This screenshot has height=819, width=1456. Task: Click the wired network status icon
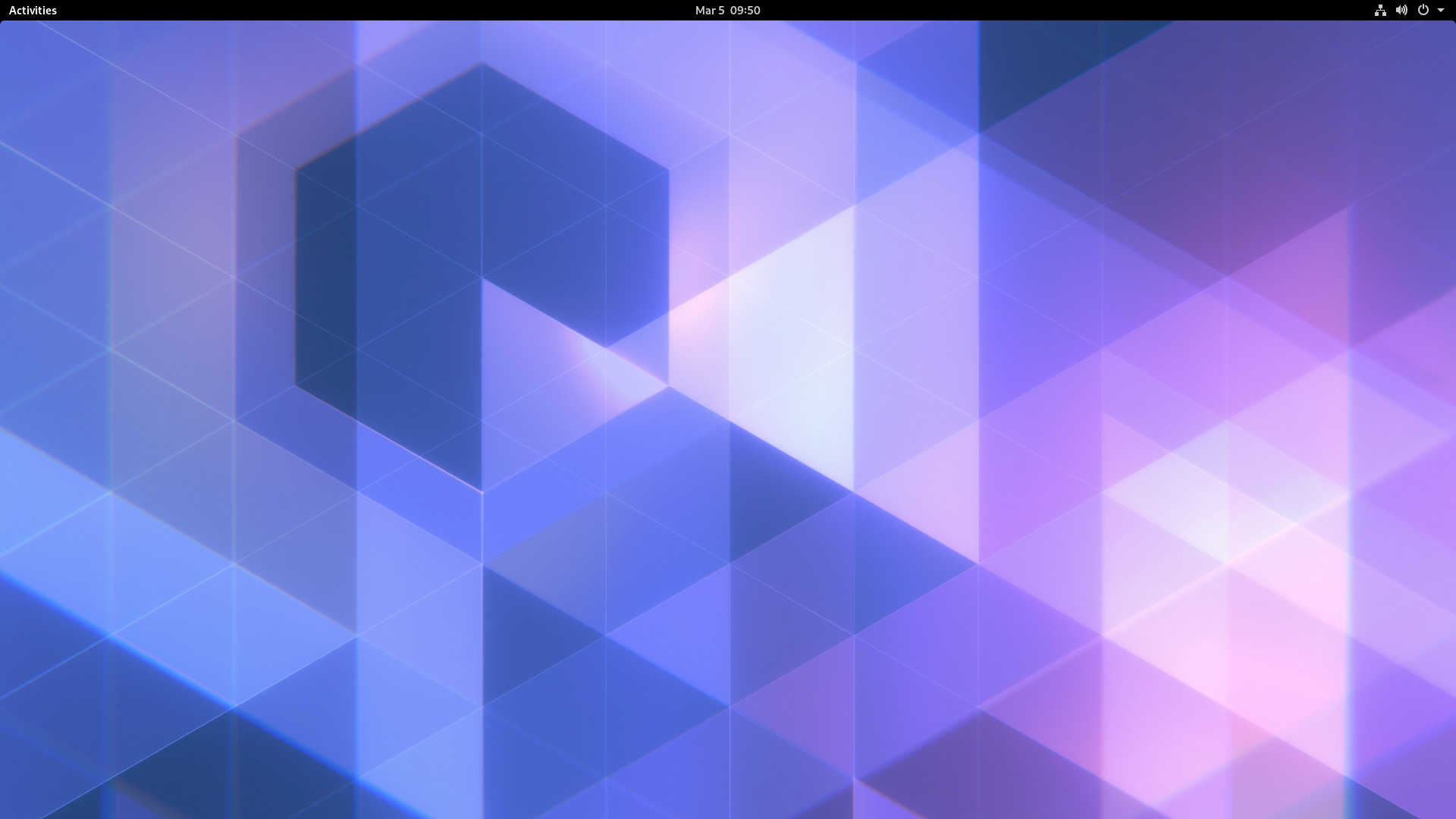1380,10
